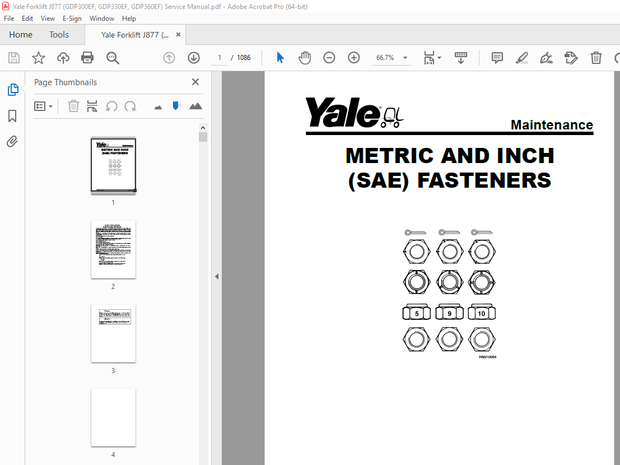620x465 pixels.
Task: Close the Page Thumbnails panel
Action: click(195, 82)
